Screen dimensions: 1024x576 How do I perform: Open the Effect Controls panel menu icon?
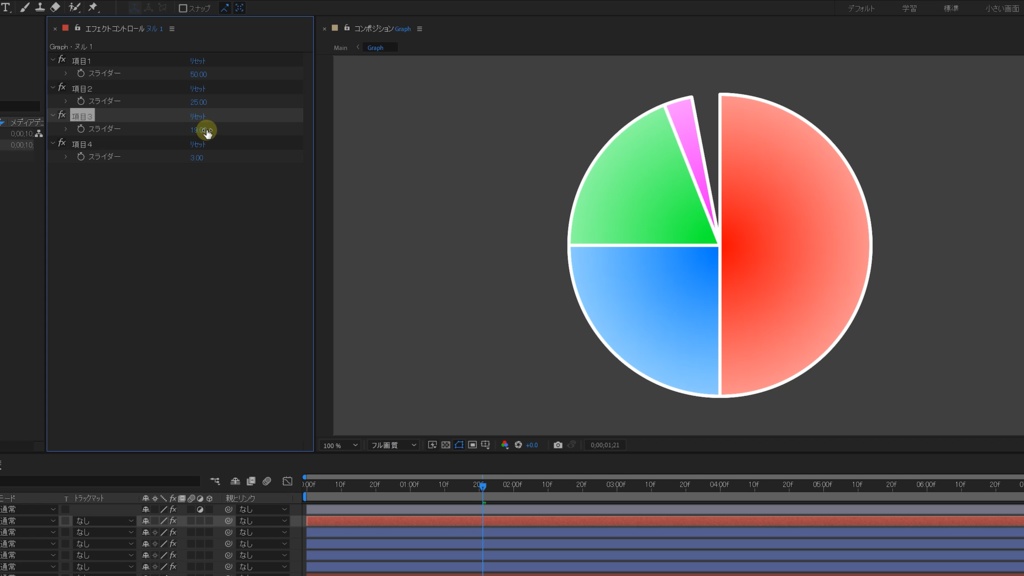coord(172,29)
